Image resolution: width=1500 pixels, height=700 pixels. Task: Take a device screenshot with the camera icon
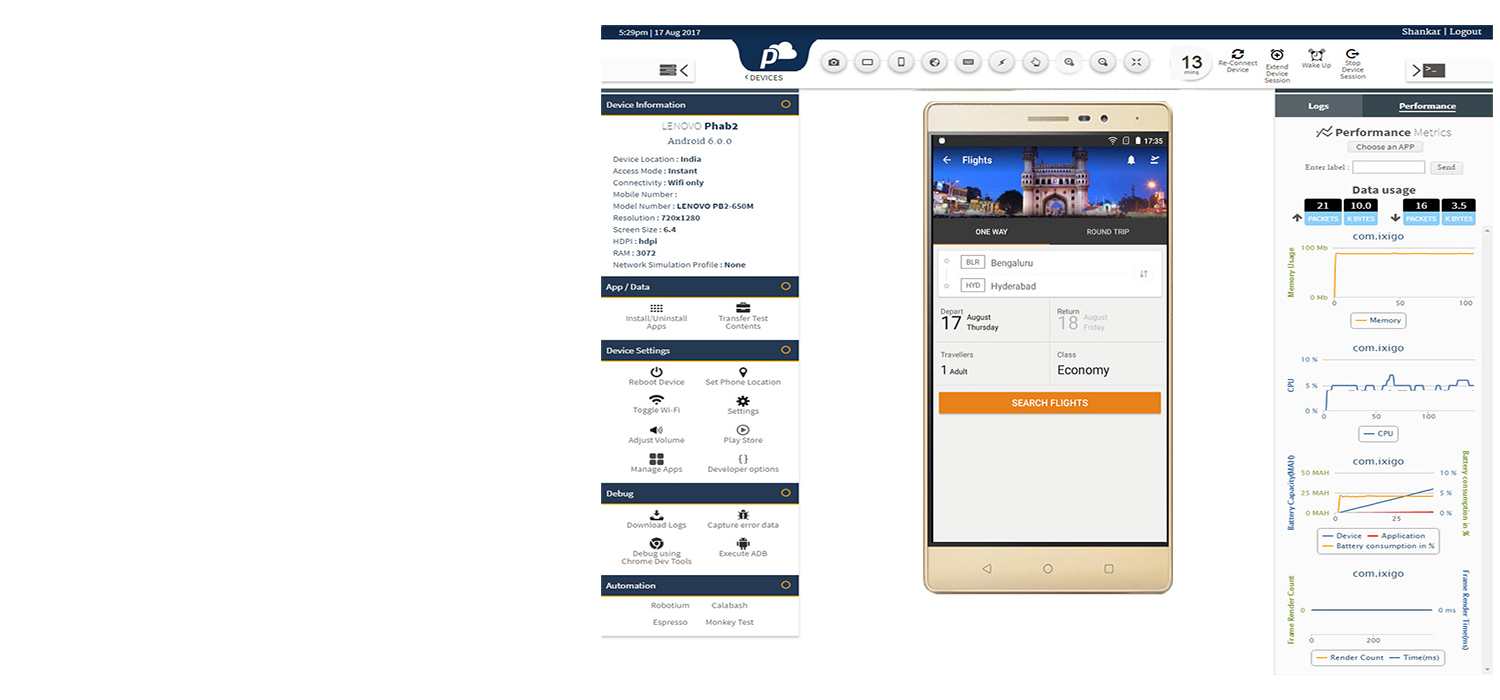[x=833, y=62]
